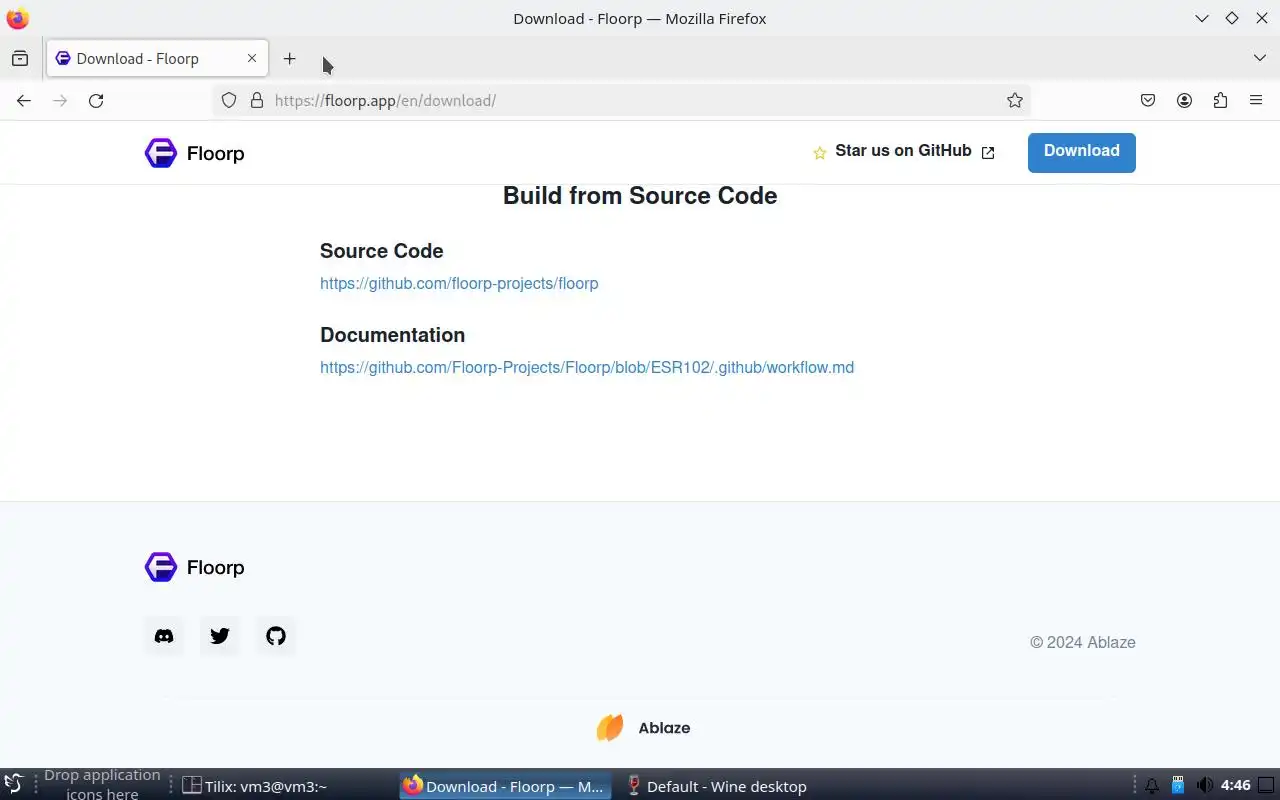Go back to the previous page
1280x800 pixels.
(24, 100)
